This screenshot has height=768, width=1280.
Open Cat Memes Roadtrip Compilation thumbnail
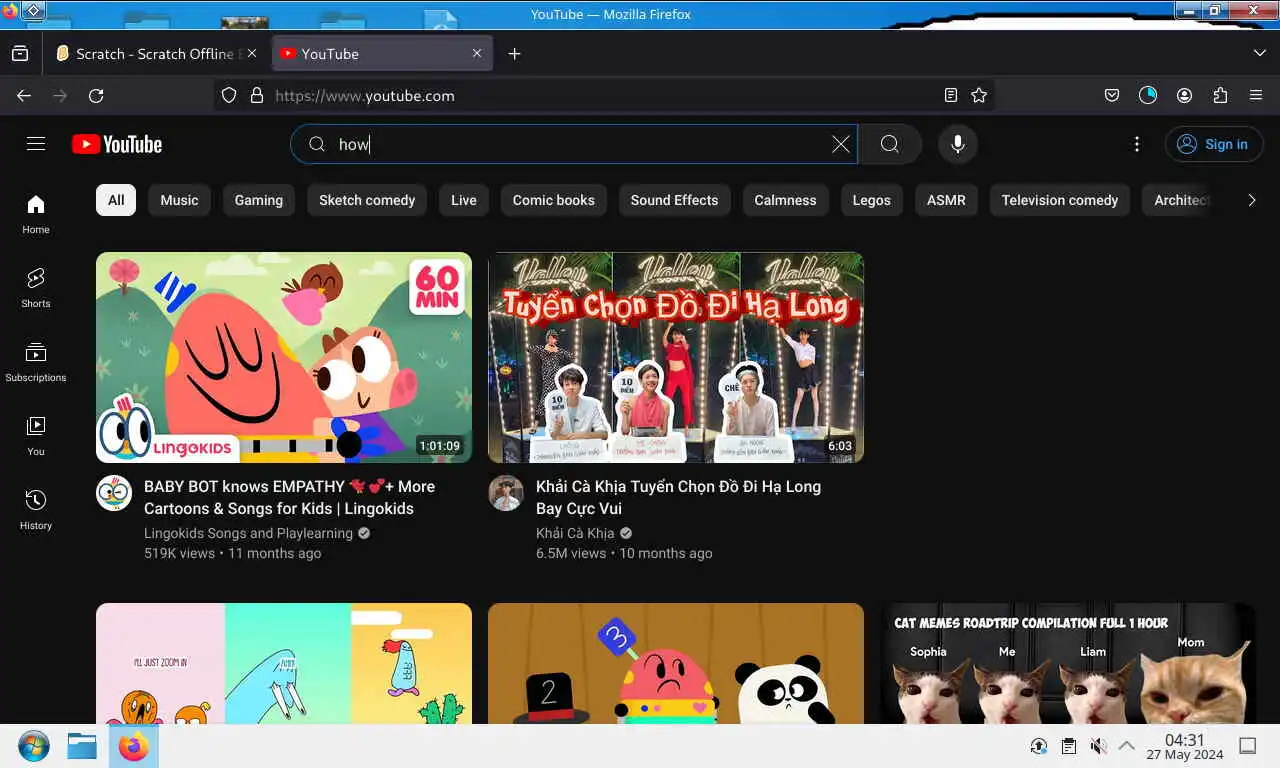click(1068, 663)
